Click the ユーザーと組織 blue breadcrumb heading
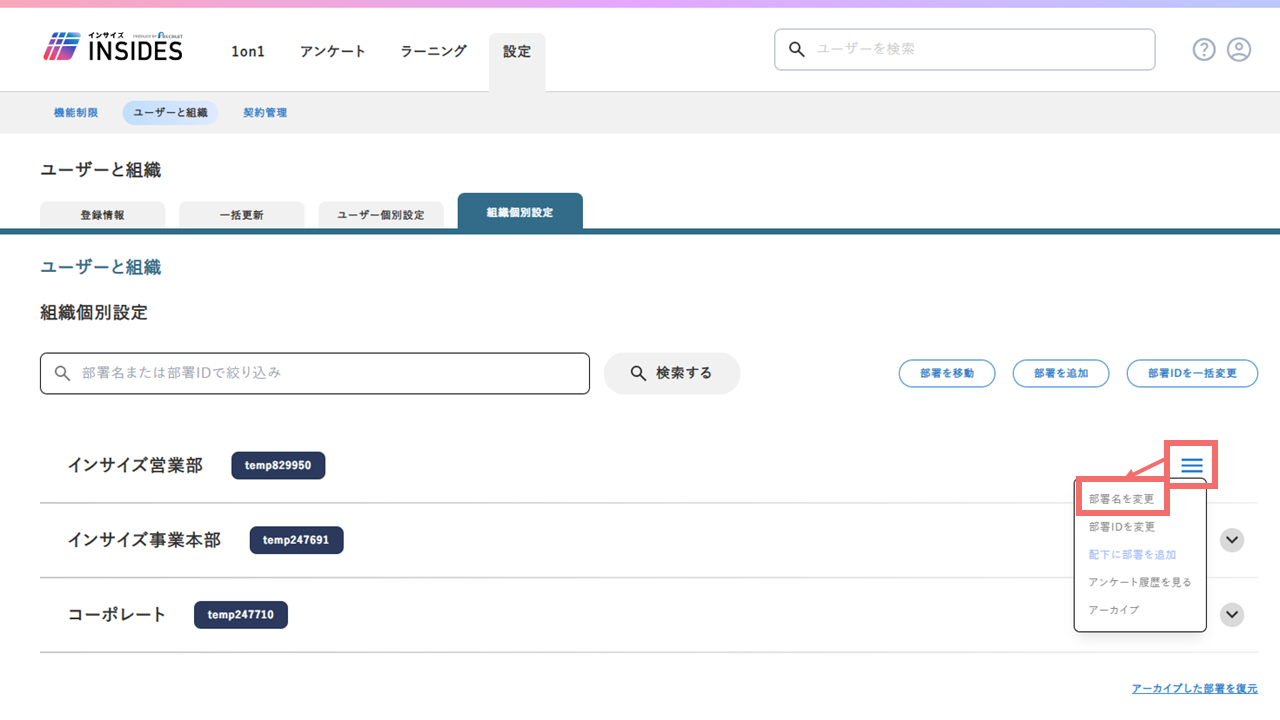The height and width of the screenshot is (720, 1280). coord(100,267)
